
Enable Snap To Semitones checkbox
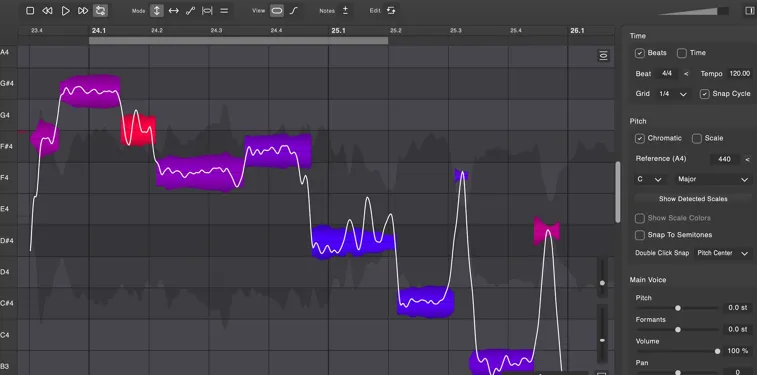(640, 235)
